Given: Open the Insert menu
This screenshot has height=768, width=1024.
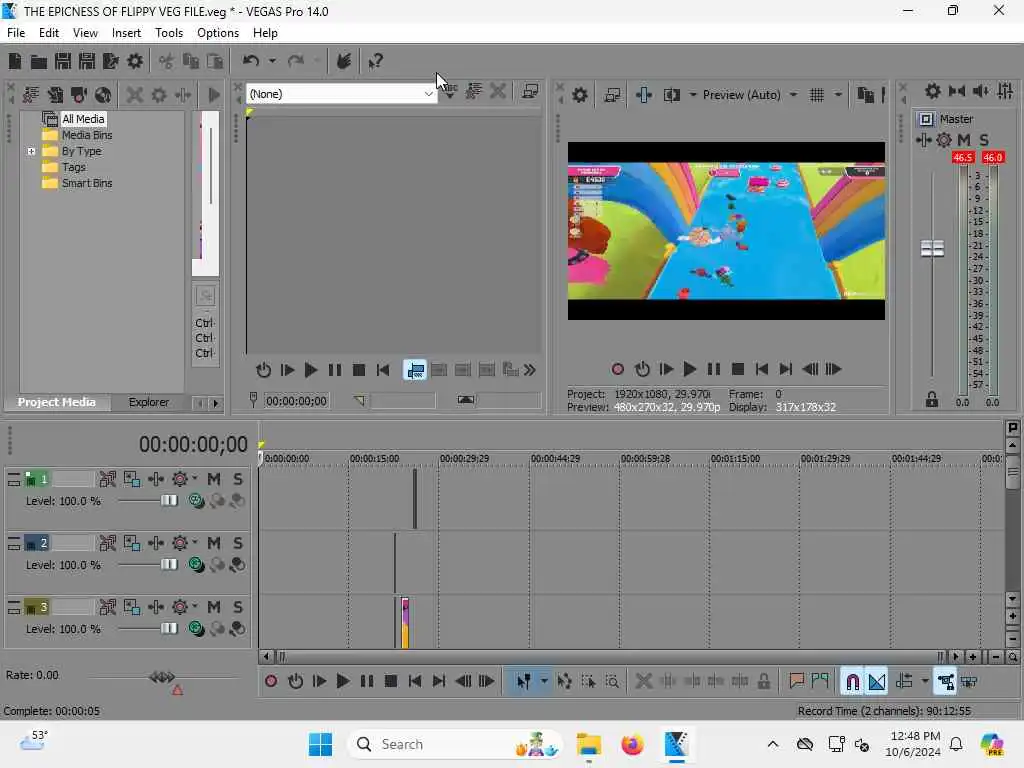Looking at the screenshot, I should click(126, 33).
